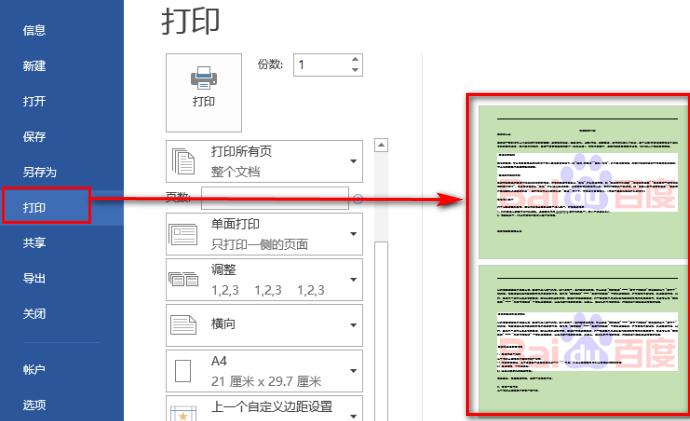Click the 打印 page heading

click(190, 21)
